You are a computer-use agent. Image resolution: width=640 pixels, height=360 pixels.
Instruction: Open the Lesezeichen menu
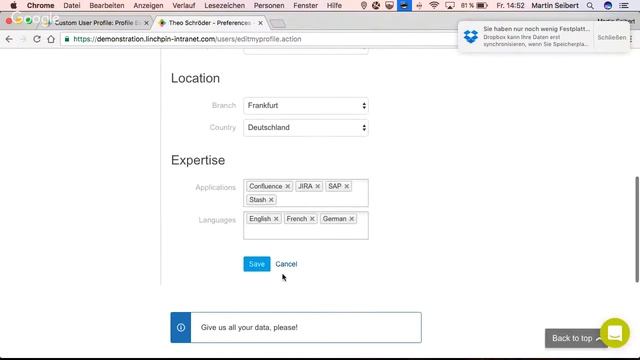(x=224, y=6)
